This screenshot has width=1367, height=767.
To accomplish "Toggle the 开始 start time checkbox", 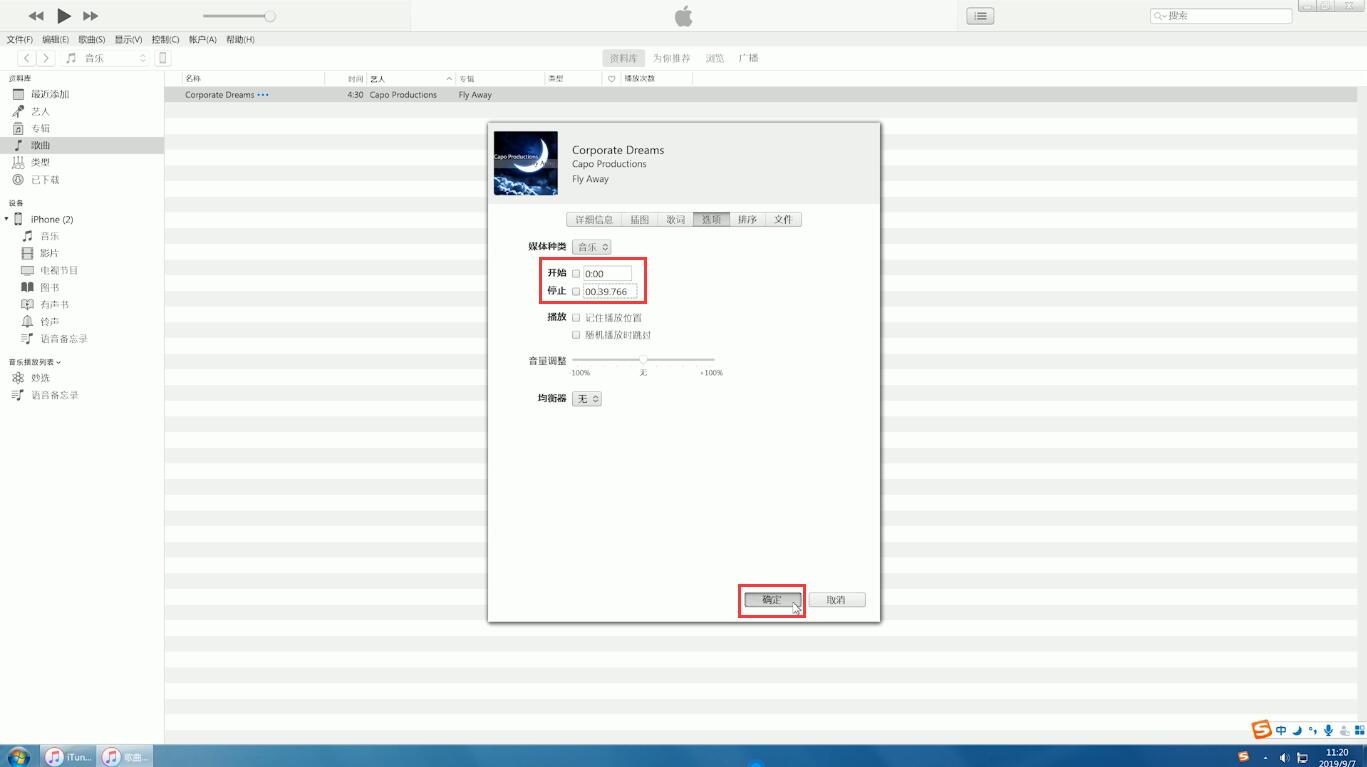I will [x=576, y=274].
